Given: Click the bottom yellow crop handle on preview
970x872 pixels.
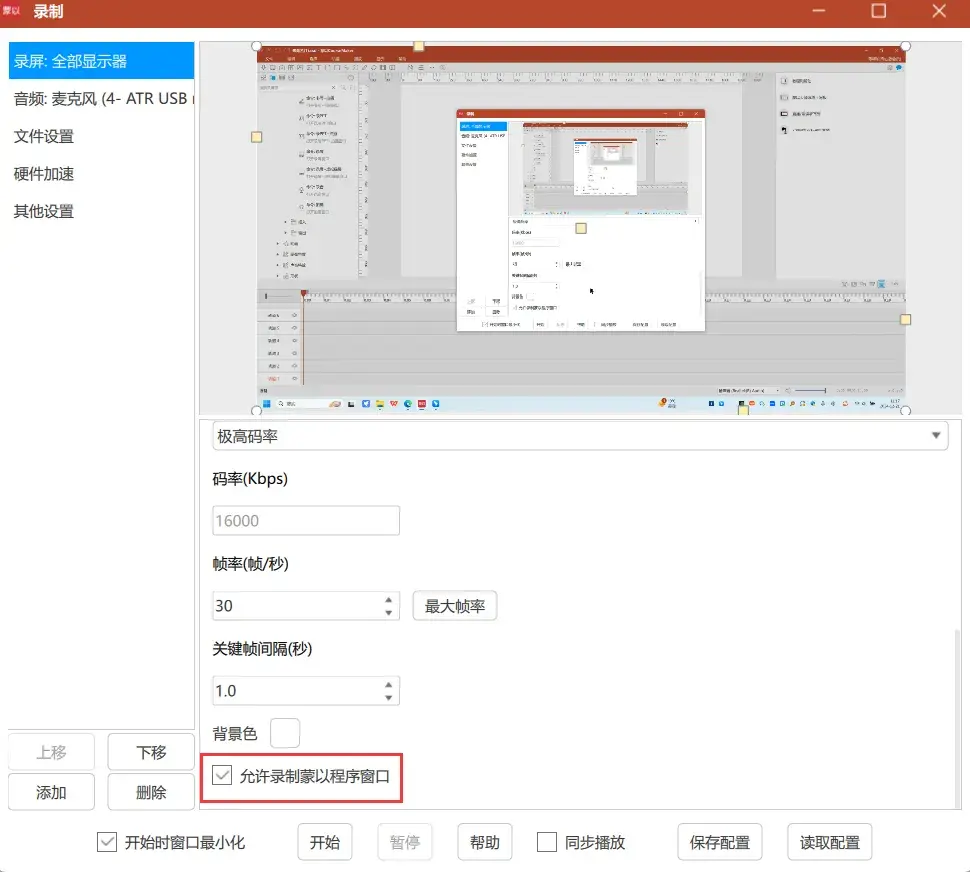Looking at the screenshot, I should pos(744,409).
